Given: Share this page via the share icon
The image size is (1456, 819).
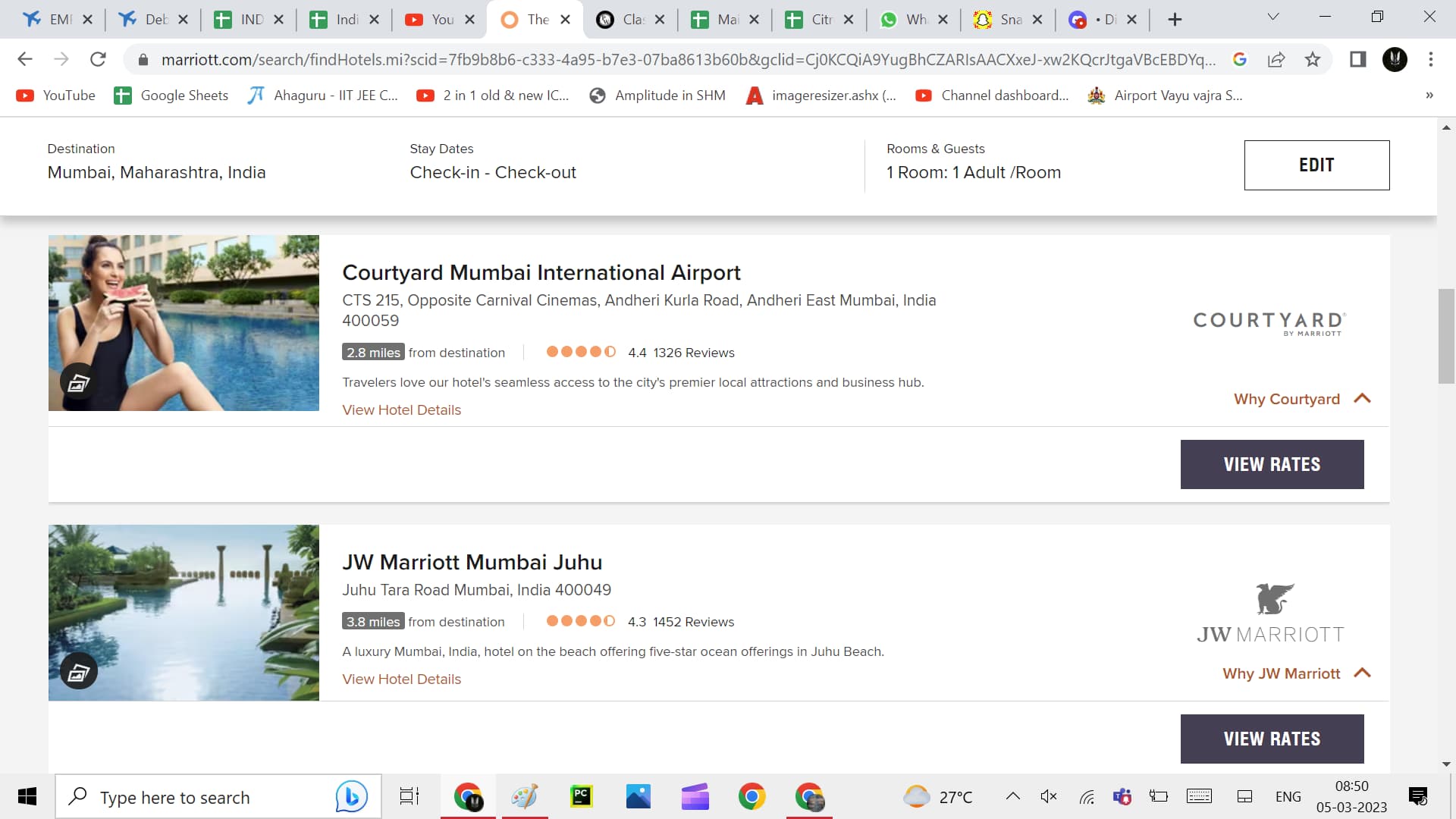Looking at the screenshot, I should (1276, 59).
